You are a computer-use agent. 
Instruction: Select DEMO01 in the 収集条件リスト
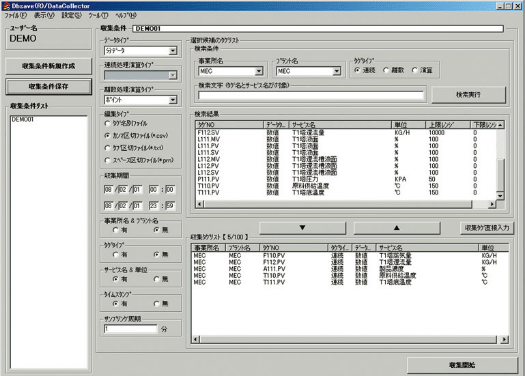point(23,120)
